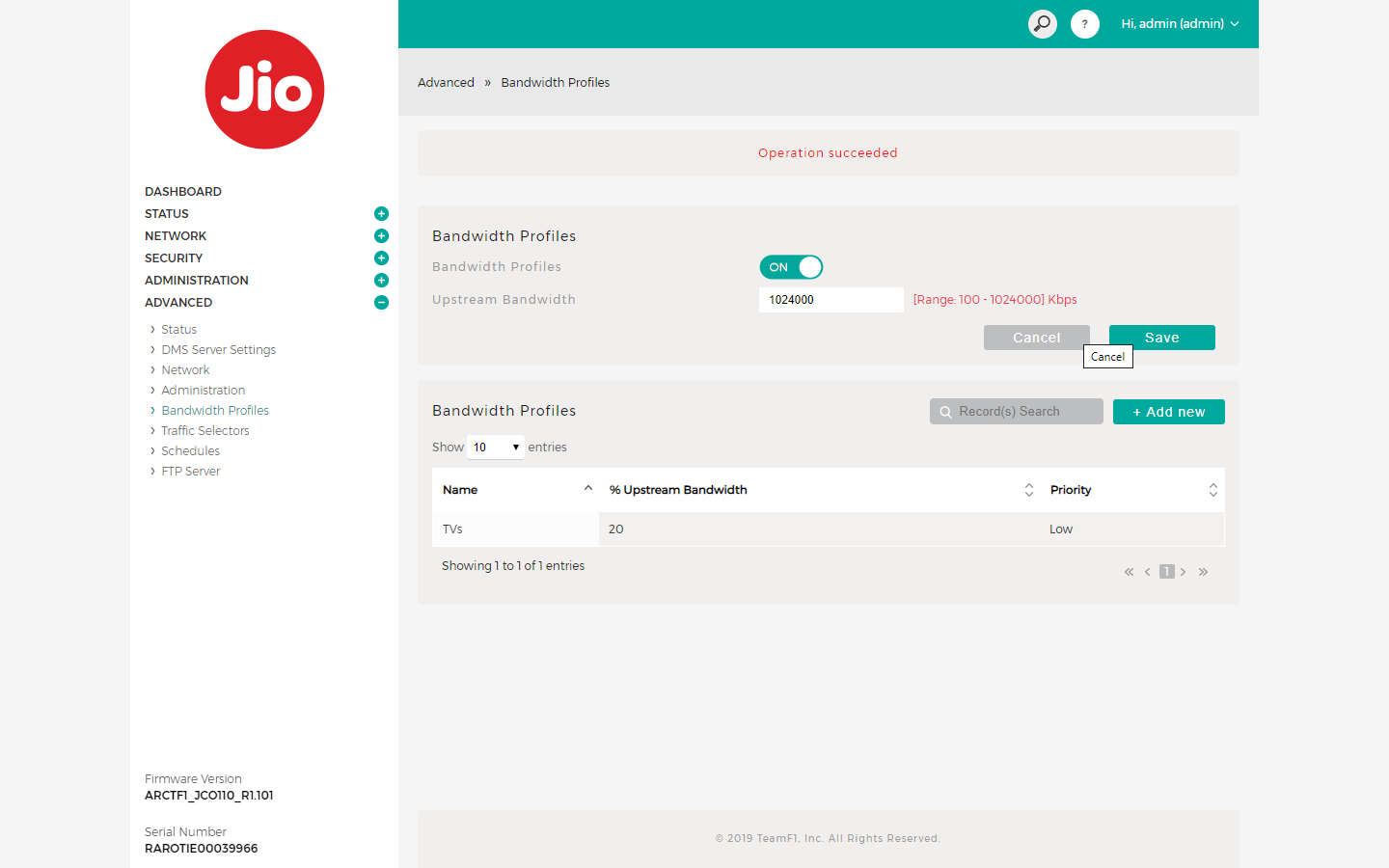Viewport: 1389px width, 868px height.
Task: Click the next page arrow
Action: pos(1184,572)
